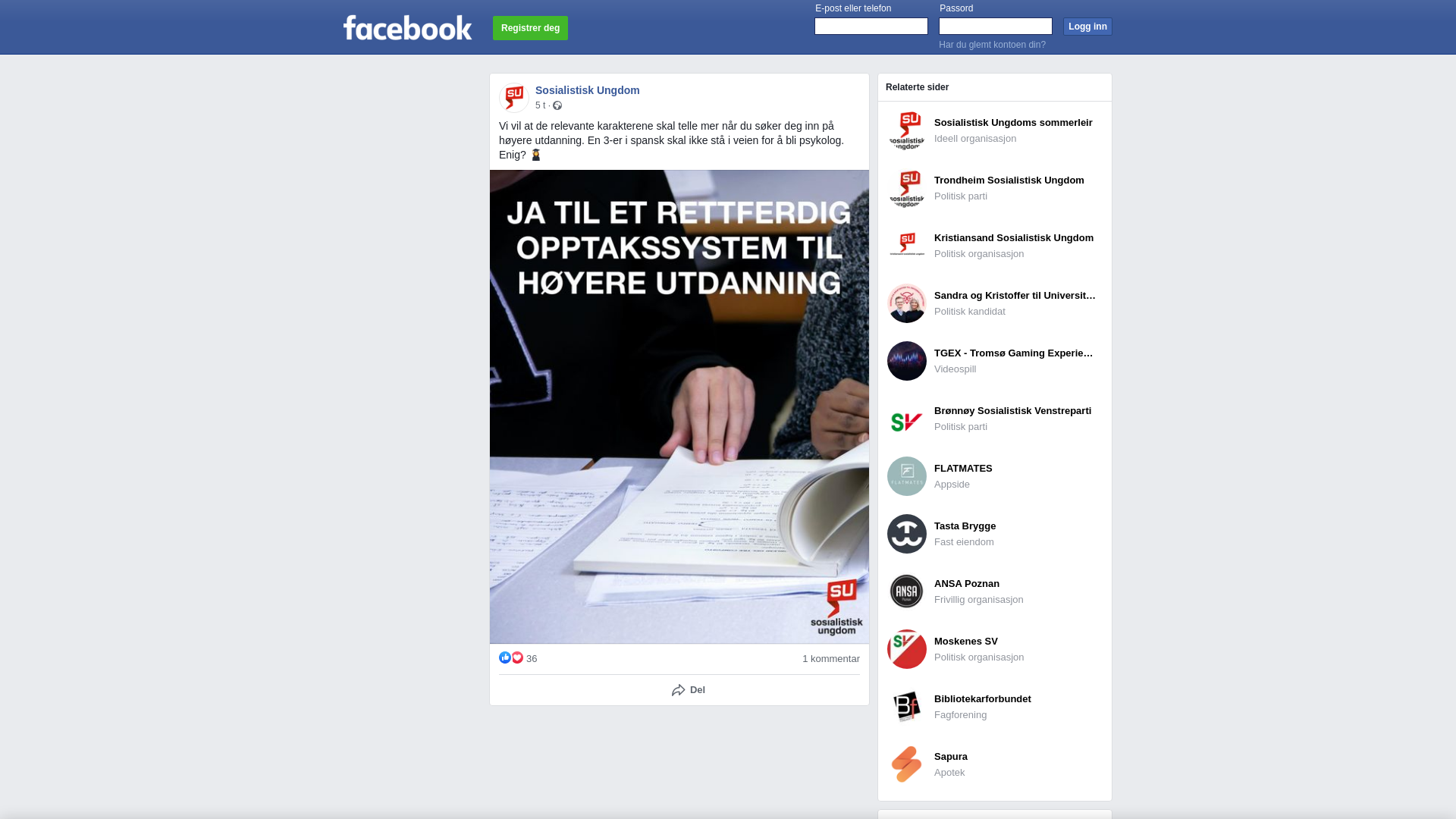1456x819 pixels.
Task: Share the post with Del arrow
Action: [x=688, y=690]
